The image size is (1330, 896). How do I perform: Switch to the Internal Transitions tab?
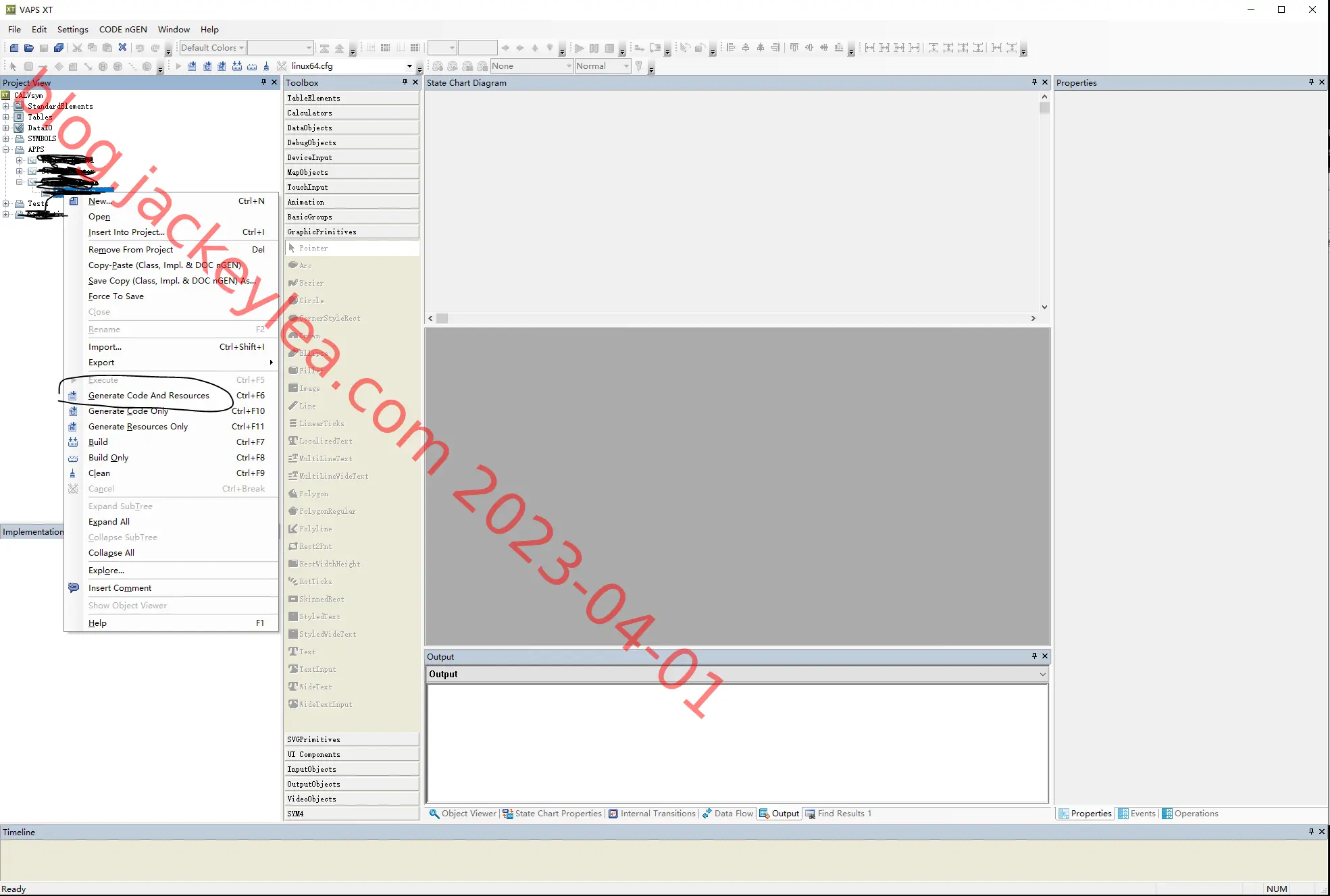[x=652, y=814]
